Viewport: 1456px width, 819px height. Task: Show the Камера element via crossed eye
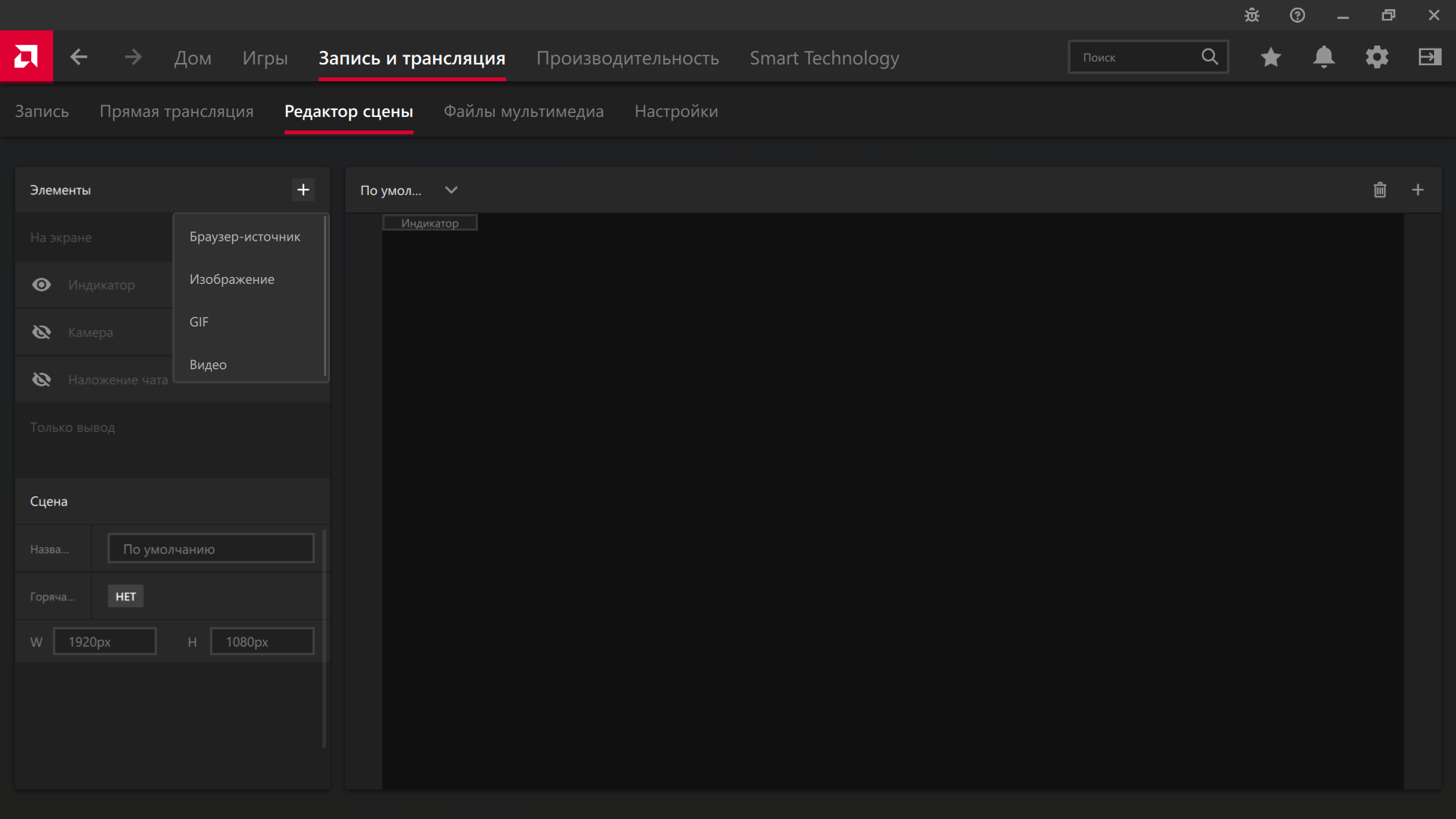42,332
